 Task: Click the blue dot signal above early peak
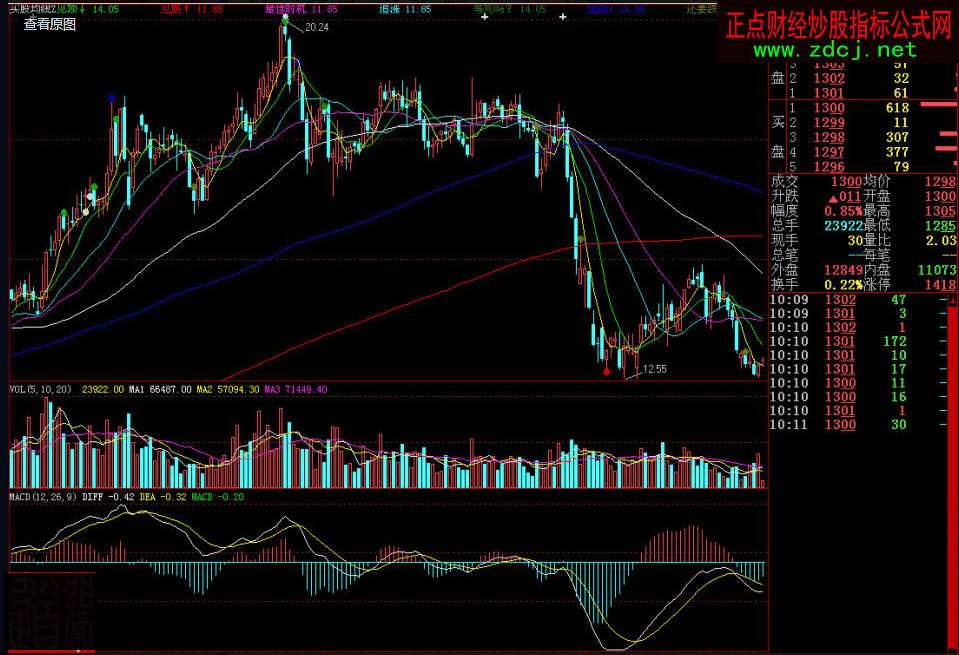111,99
